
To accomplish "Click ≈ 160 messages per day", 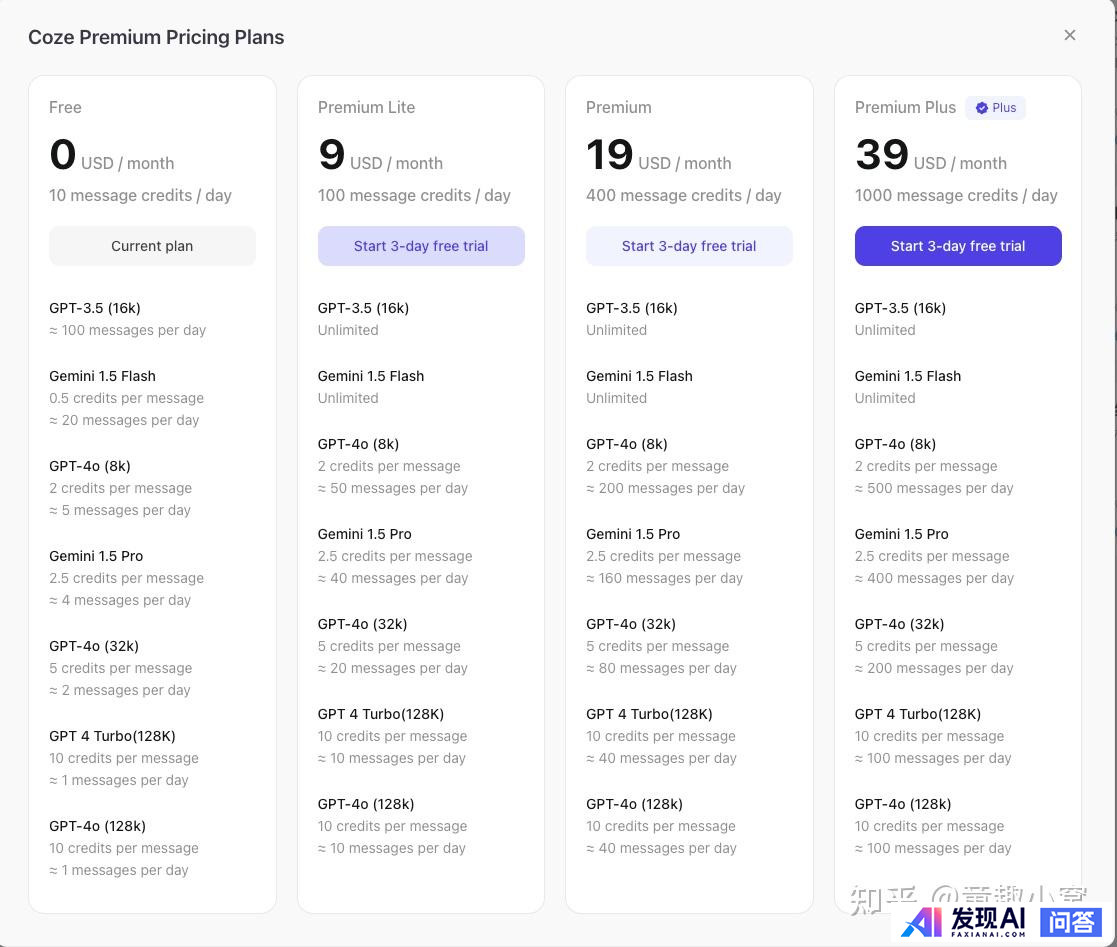I will [665, 578].
